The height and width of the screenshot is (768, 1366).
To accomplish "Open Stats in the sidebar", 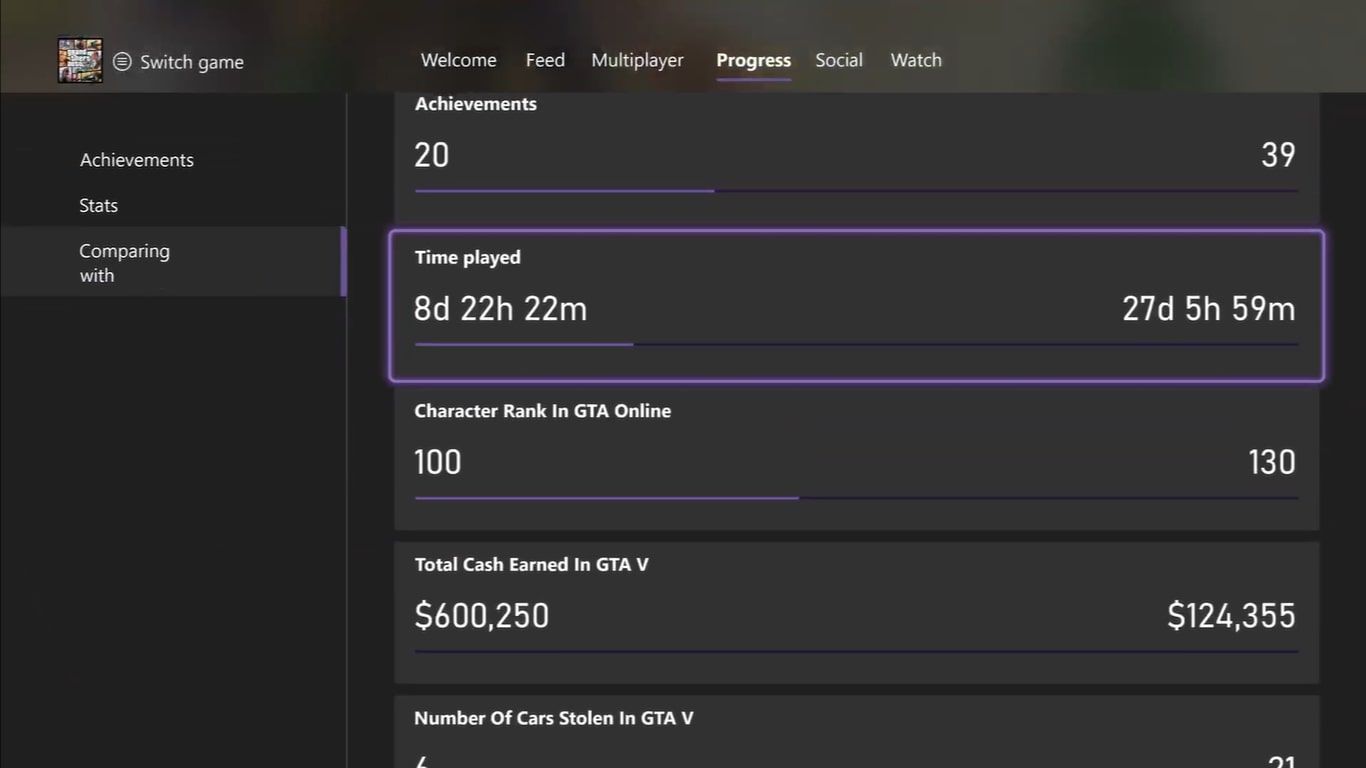I will (x=99, y=205).
